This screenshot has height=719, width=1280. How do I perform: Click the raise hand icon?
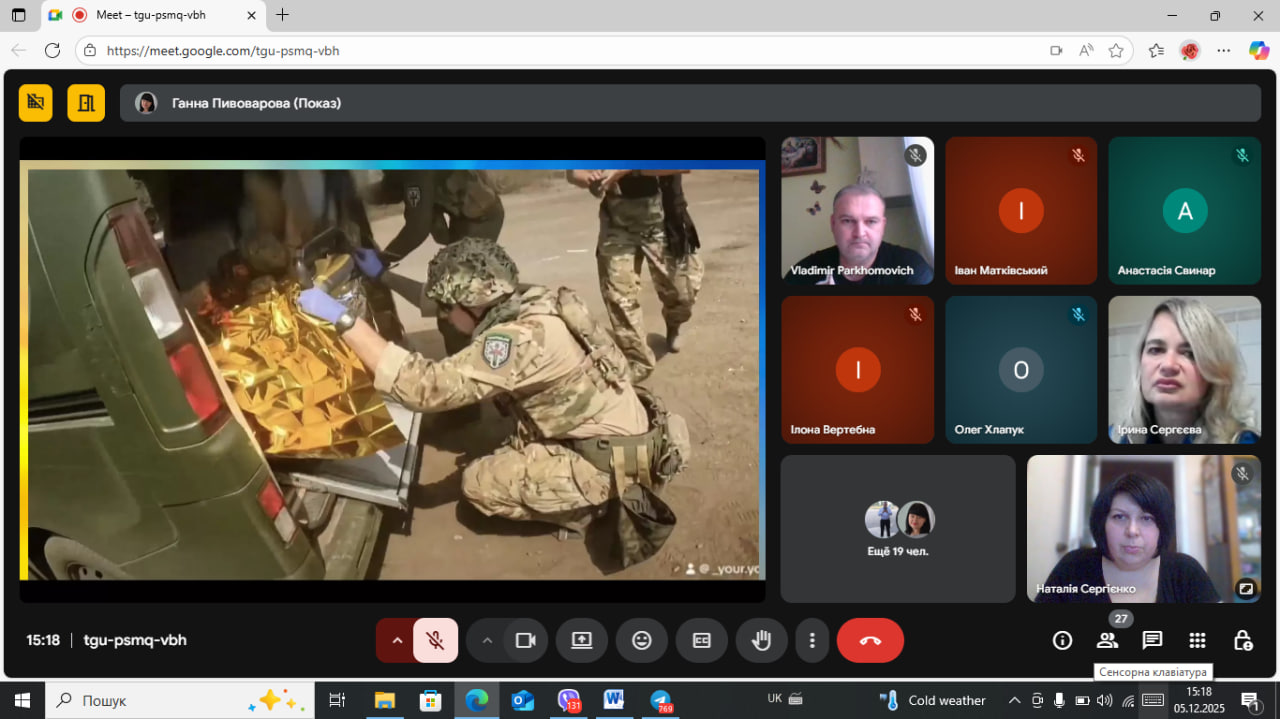point(762,640)
